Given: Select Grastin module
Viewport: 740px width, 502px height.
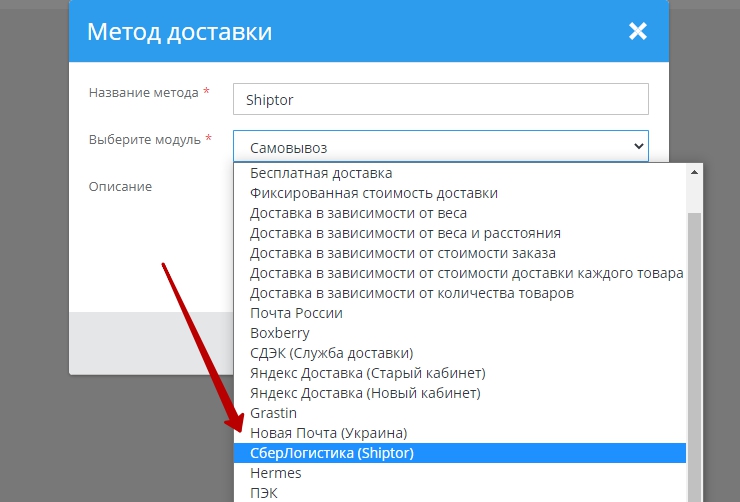Looking at the screenshot, I should pyautogui.click(x=273, y=413).
